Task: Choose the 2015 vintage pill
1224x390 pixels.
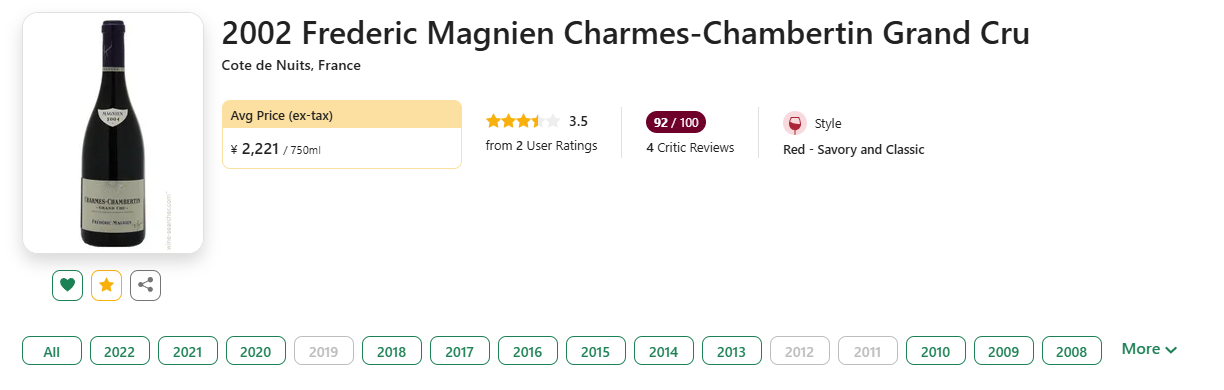Action: pos(596,351)
